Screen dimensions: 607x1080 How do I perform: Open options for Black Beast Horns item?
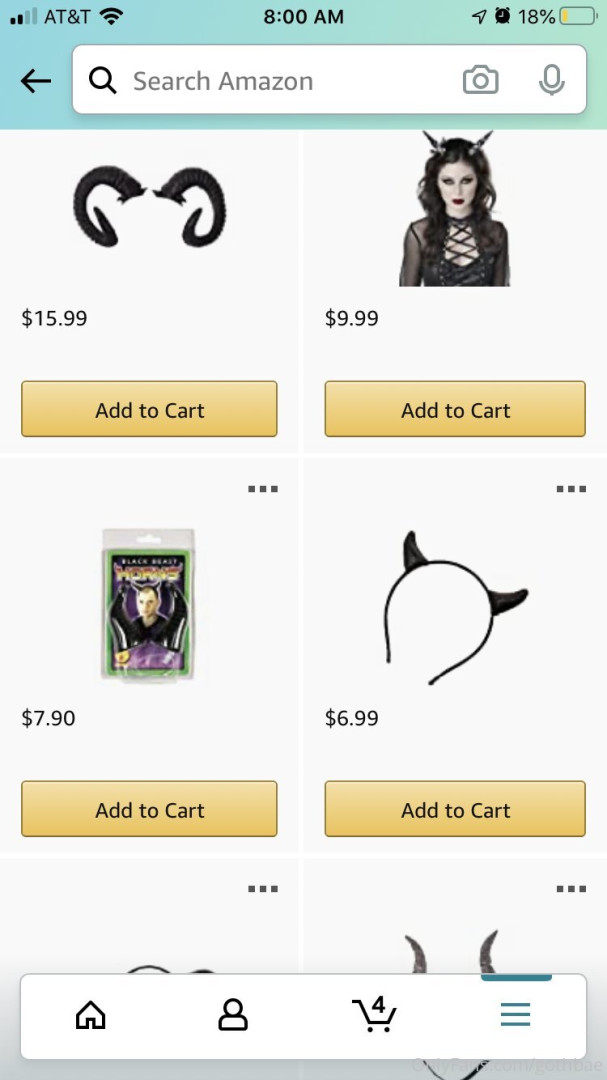click(x=263, y=489)
